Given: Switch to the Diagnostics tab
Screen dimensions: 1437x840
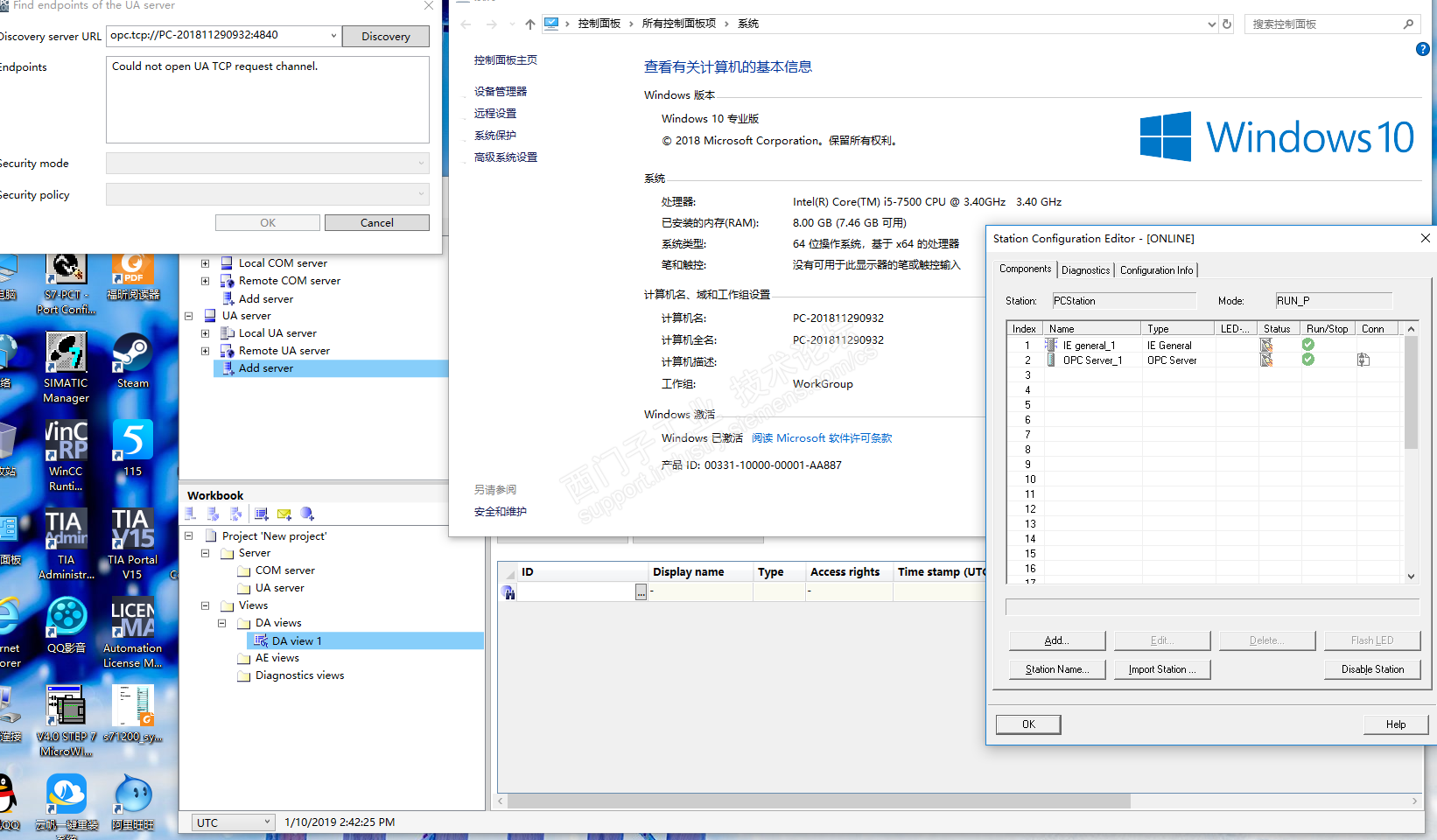Looking at the screenshot, I should point(1085,270).
